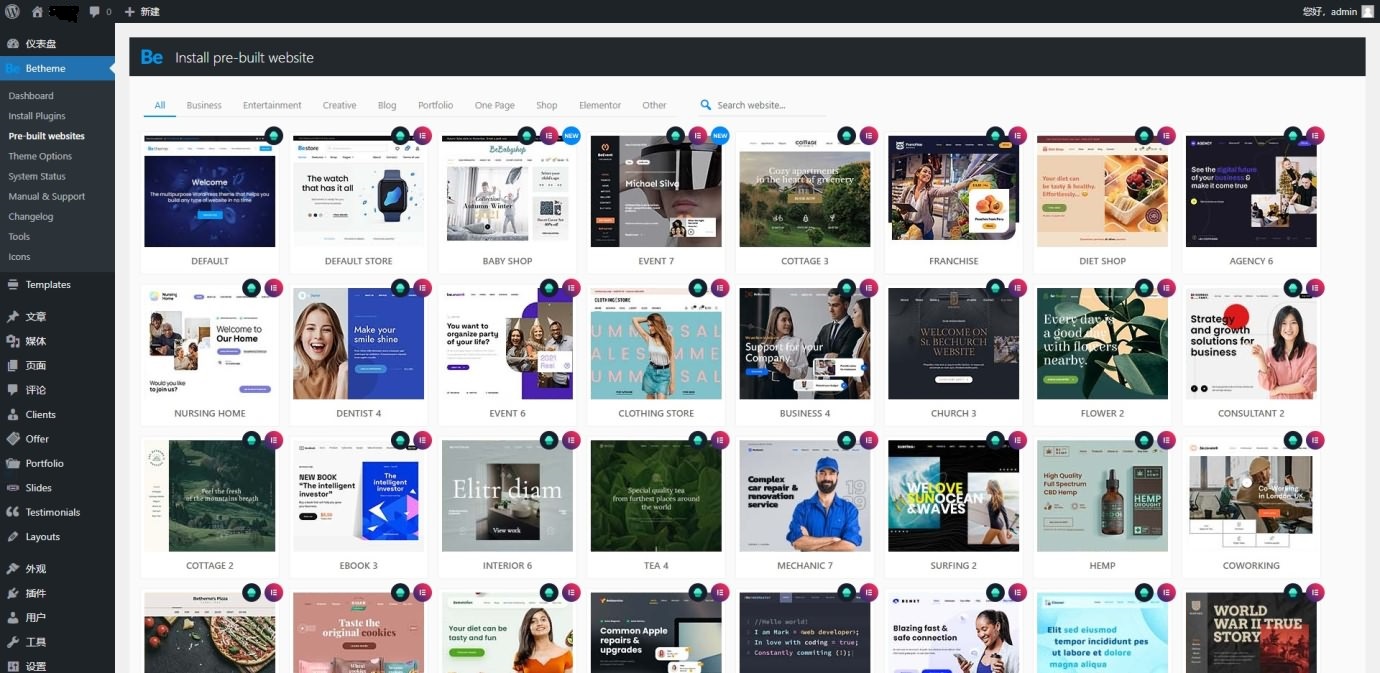The height and width of the screenshot is (673, 1380).
Task: Click the Be logo in the page header
Action: point(152,57)
